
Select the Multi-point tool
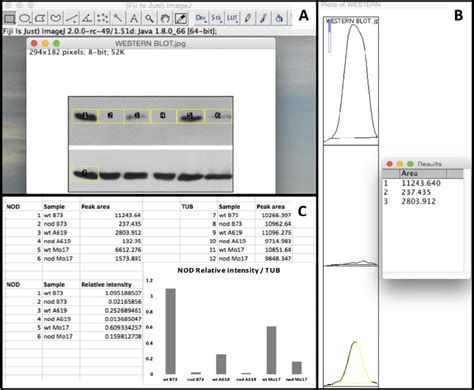pos(103,18)
